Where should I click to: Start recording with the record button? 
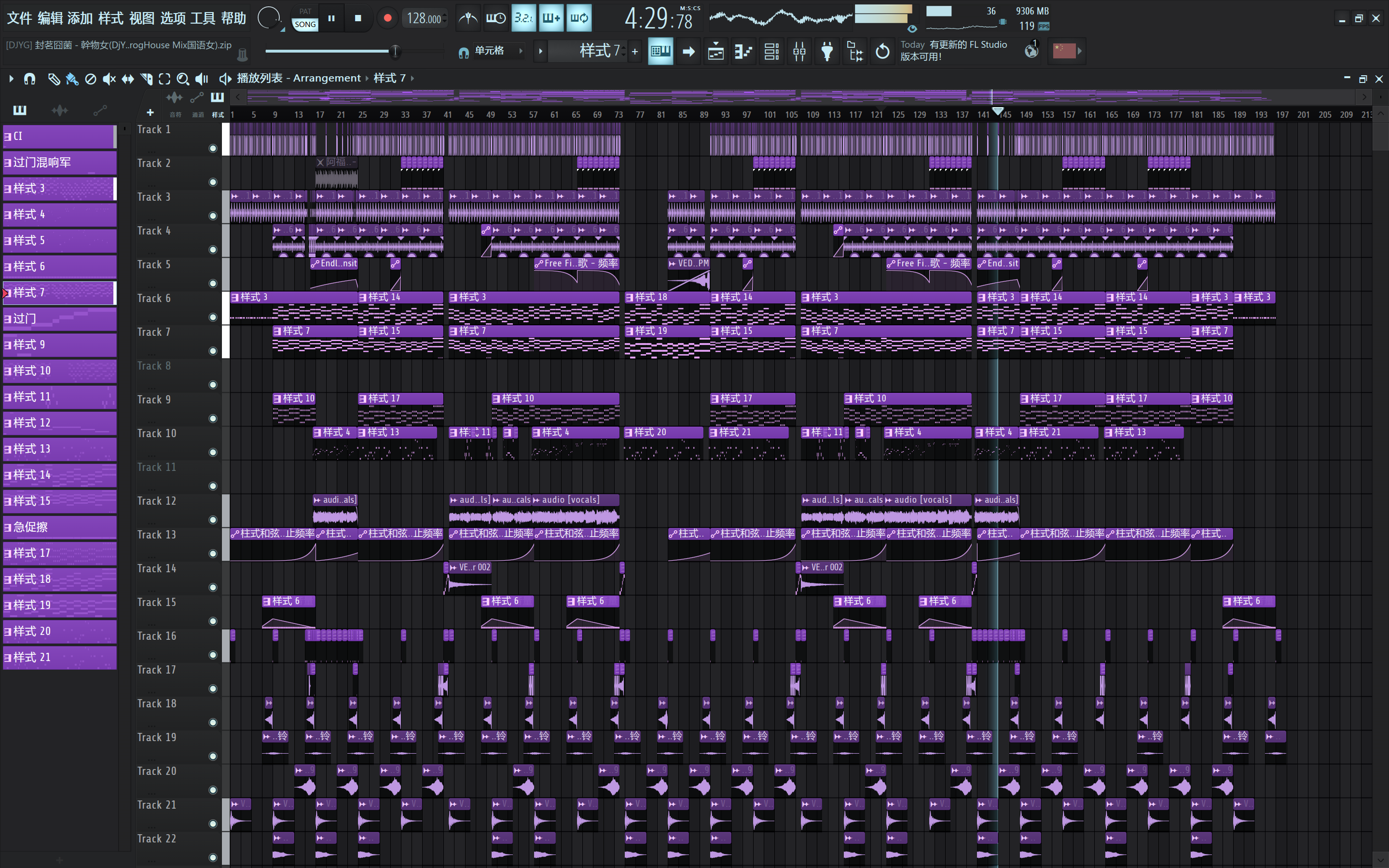[x=387, y=18]
